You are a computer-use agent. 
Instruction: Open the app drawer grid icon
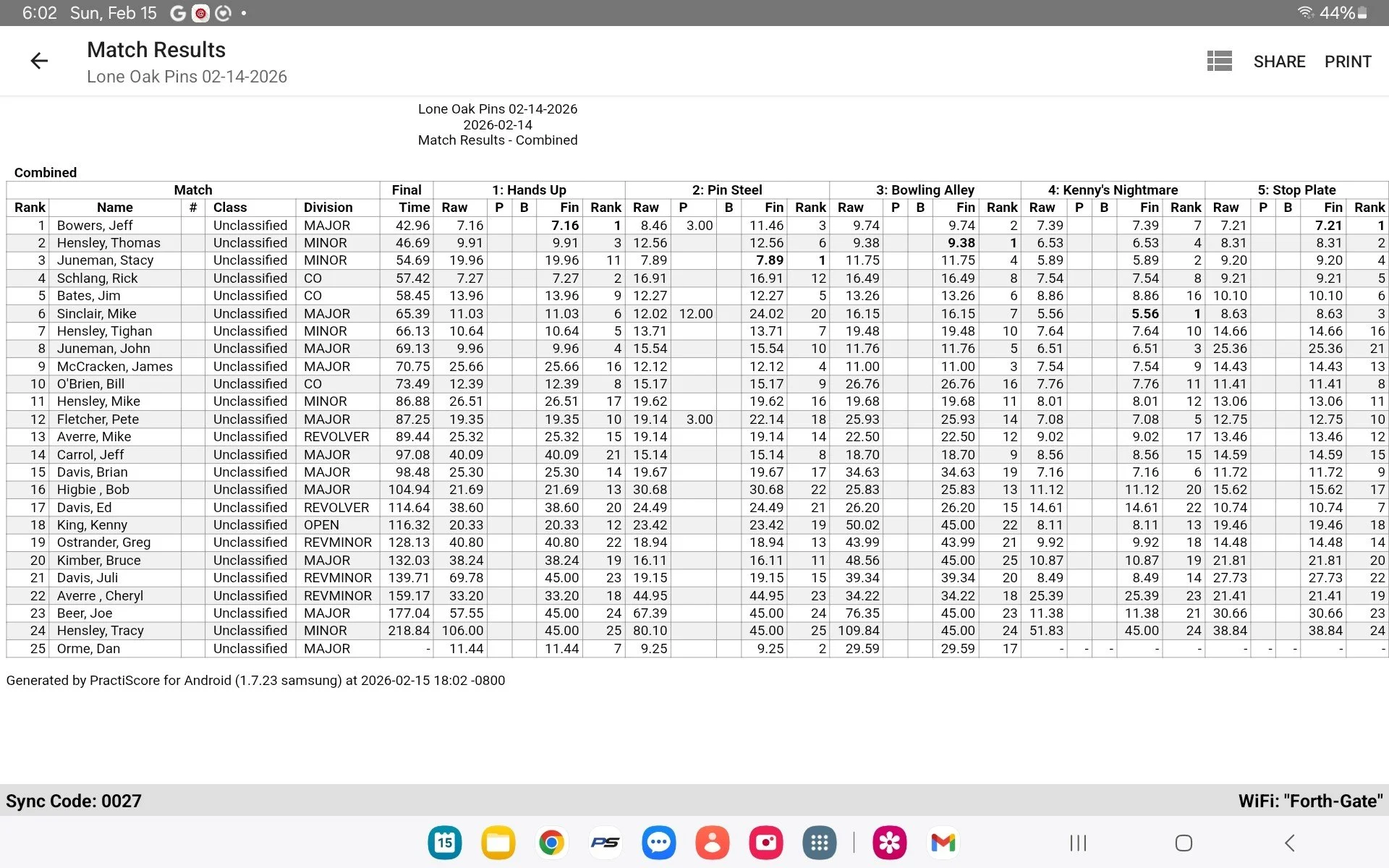[819, 843]
